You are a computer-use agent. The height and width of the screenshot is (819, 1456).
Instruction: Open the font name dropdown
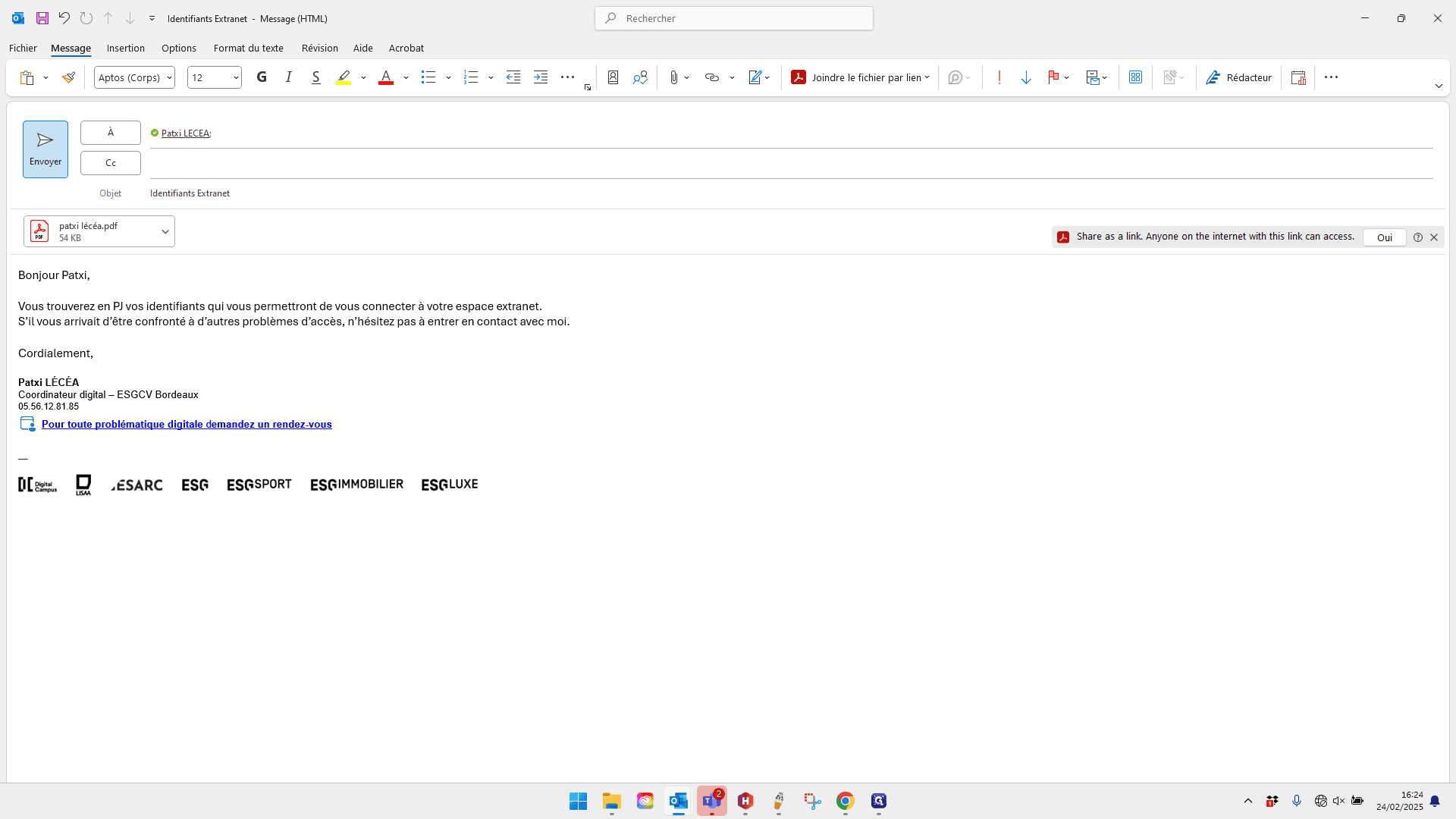pyautogui.click(x=169, y=77)
